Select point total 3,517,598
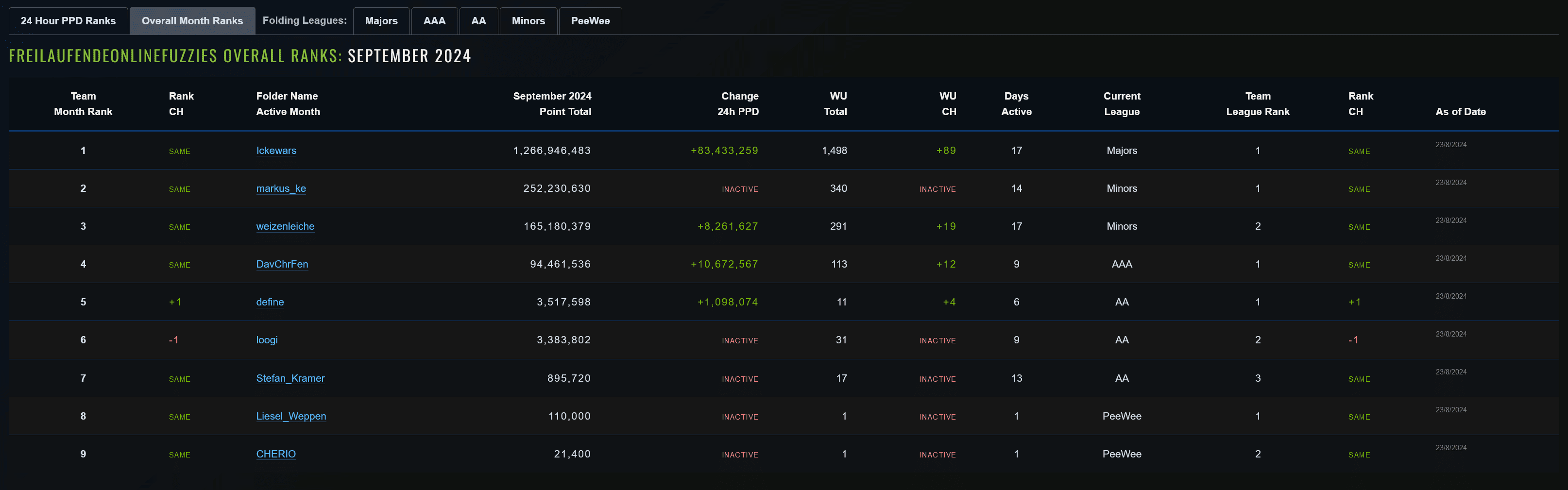Screen dimensions: 1568x490 [563, 302]
